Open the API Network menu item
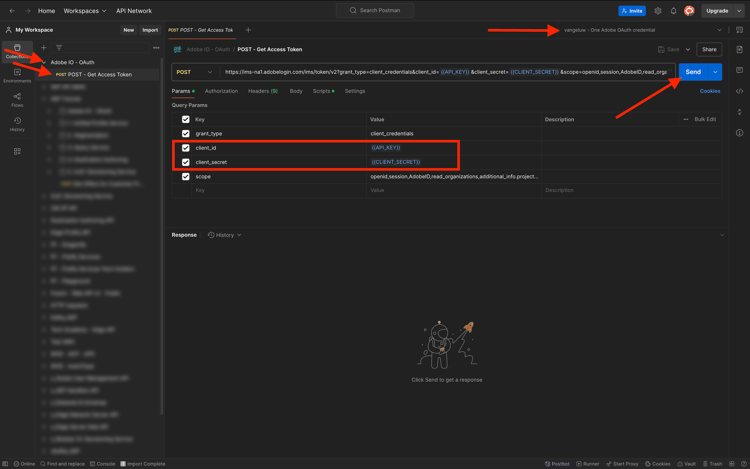Screen dimensions: 750x469 (x=134, y=11)
